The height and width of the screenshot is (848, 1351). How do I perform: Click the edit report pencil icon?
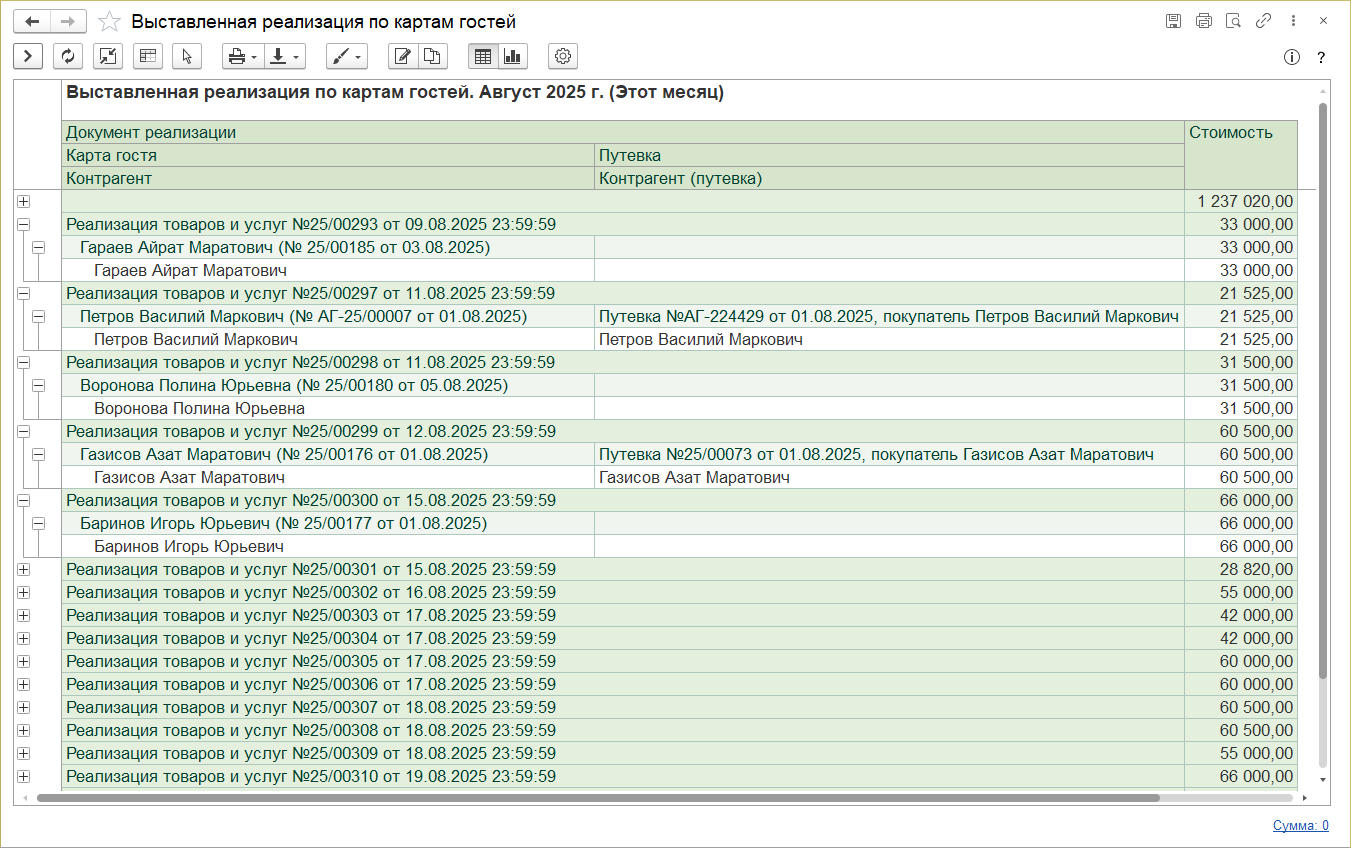[403, 56]
